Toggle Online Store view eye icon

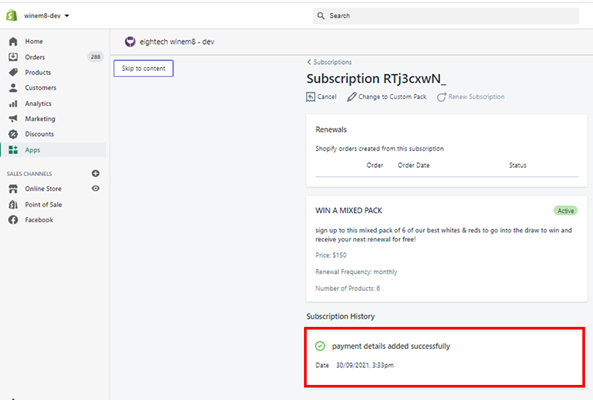pyautogui.click(x=96, y=188)
